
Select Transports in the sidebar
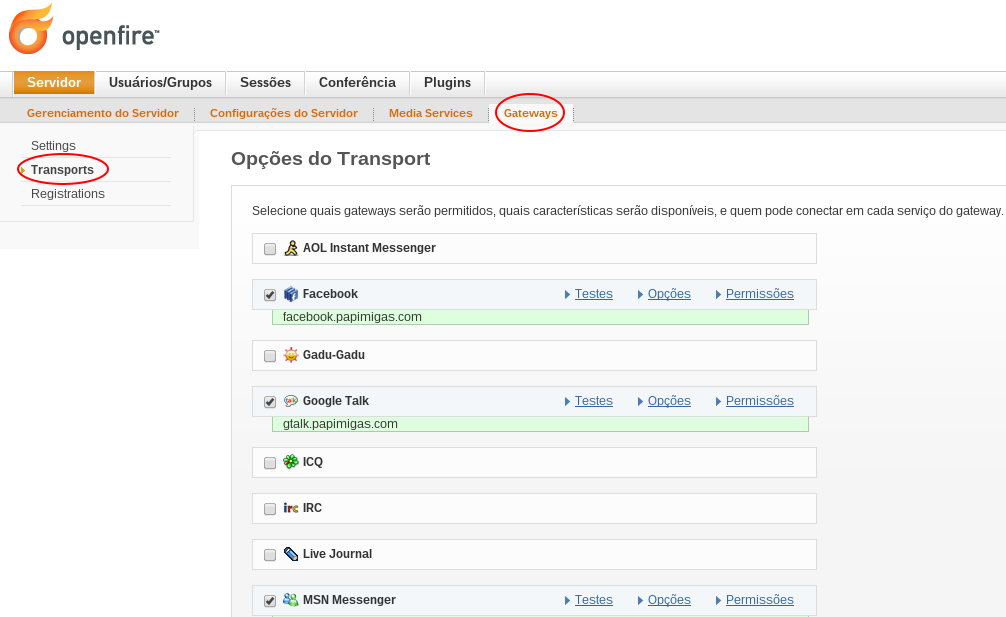[x=62, y=170]
